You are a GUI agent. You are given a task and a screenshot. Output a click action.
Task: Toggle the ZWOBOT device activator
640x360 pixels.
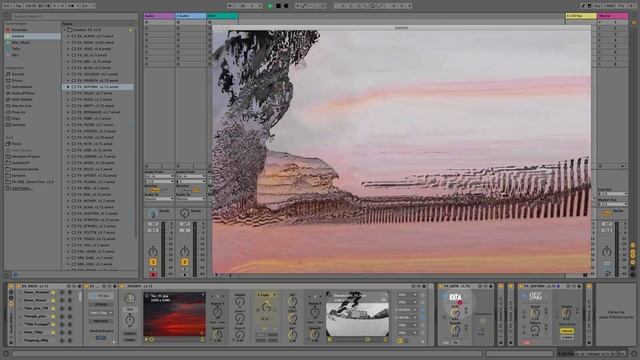point(122,287)
